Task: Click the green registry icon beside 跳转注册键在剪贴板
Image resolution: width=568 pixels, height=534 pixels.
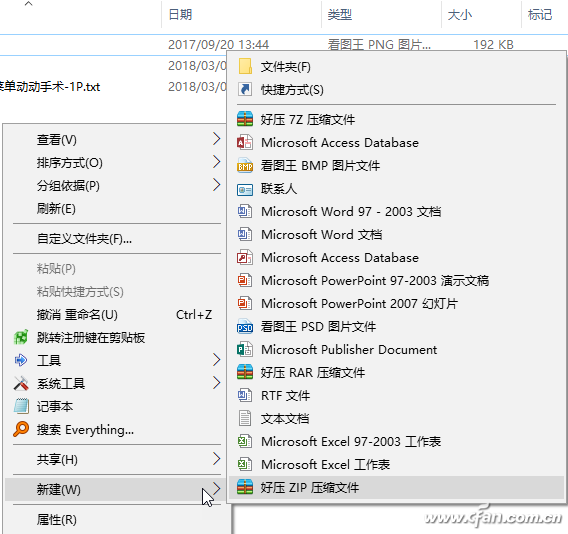Action: tap(21, 337)
